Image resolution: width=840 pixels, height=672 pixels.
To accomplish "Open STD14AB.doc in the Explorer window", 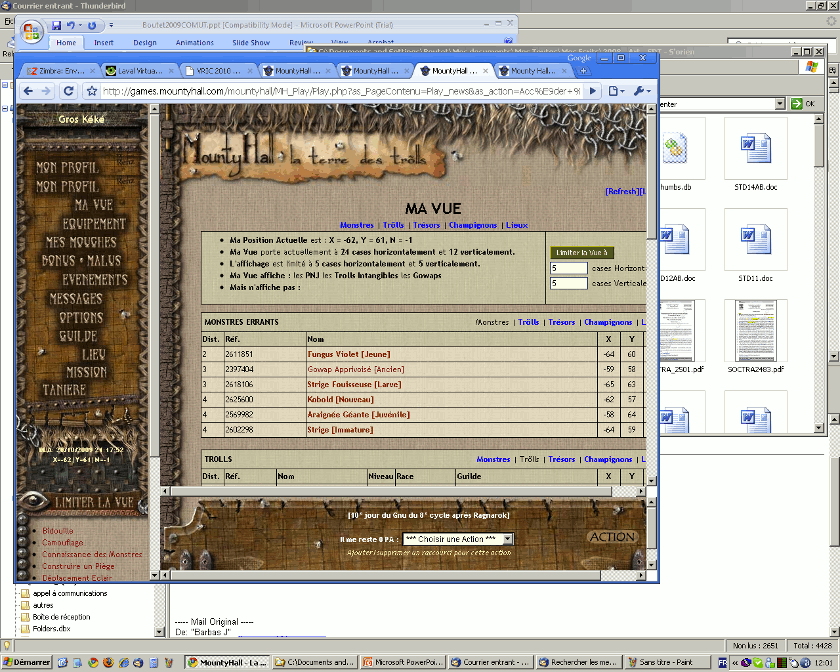I will tap(756, 155).
